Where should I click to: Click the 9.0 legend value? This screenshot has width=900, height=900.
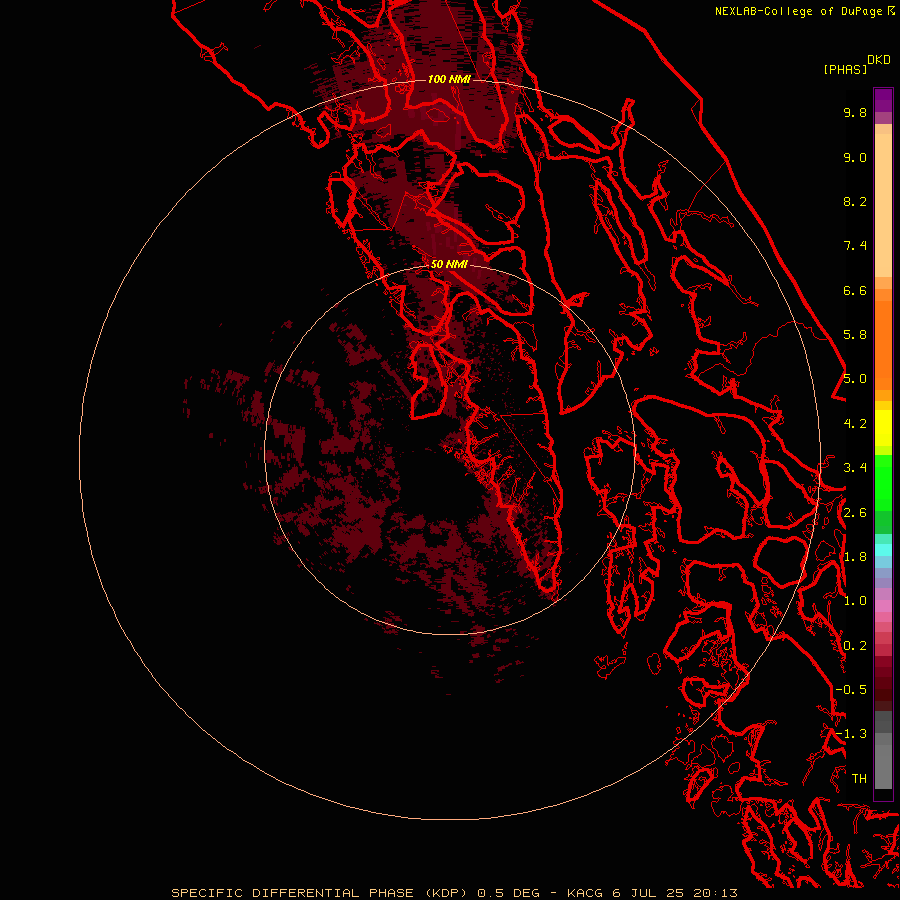pyautogui.click(x=855, y=157)
